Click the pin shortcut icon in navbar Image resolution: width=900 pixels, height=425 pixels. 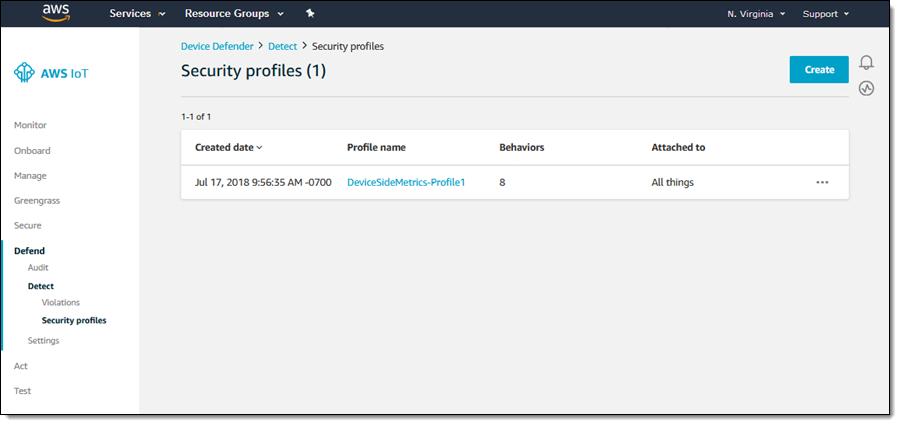tap(310, 14)
